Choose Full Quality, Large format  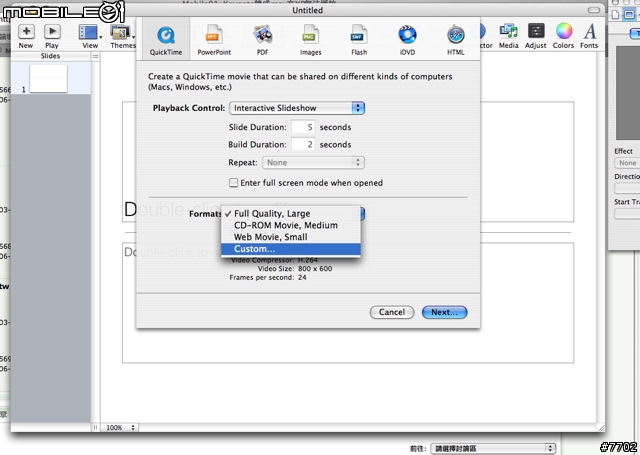291,214
